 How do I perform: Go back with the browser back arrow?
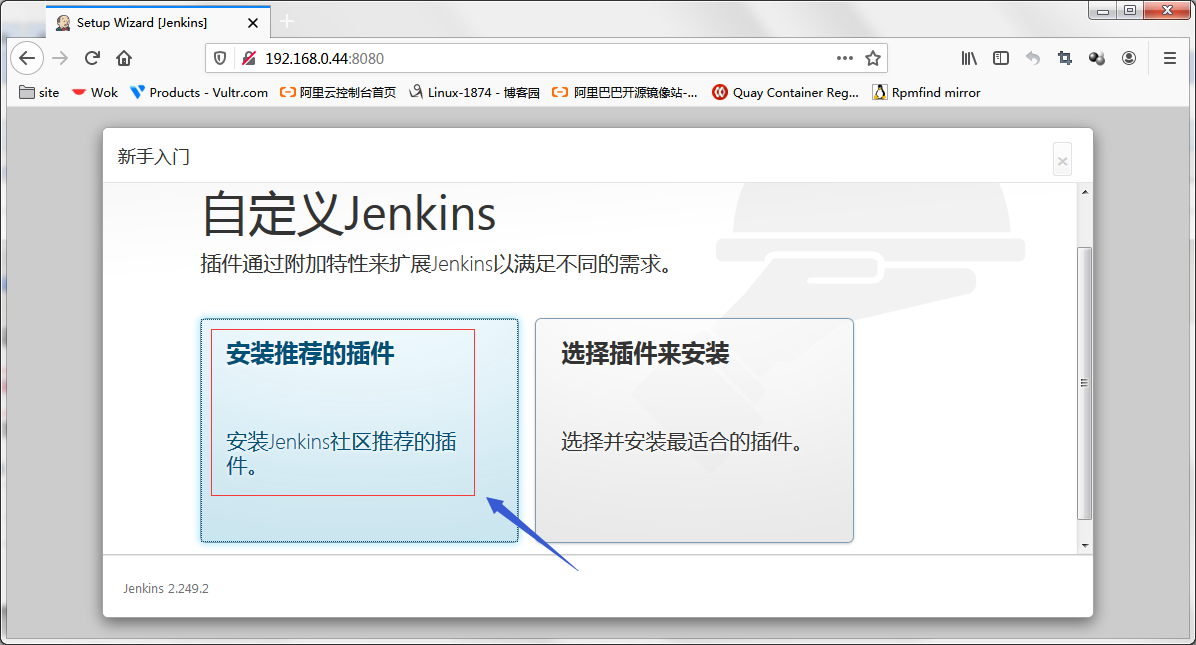tap(27, 58)
